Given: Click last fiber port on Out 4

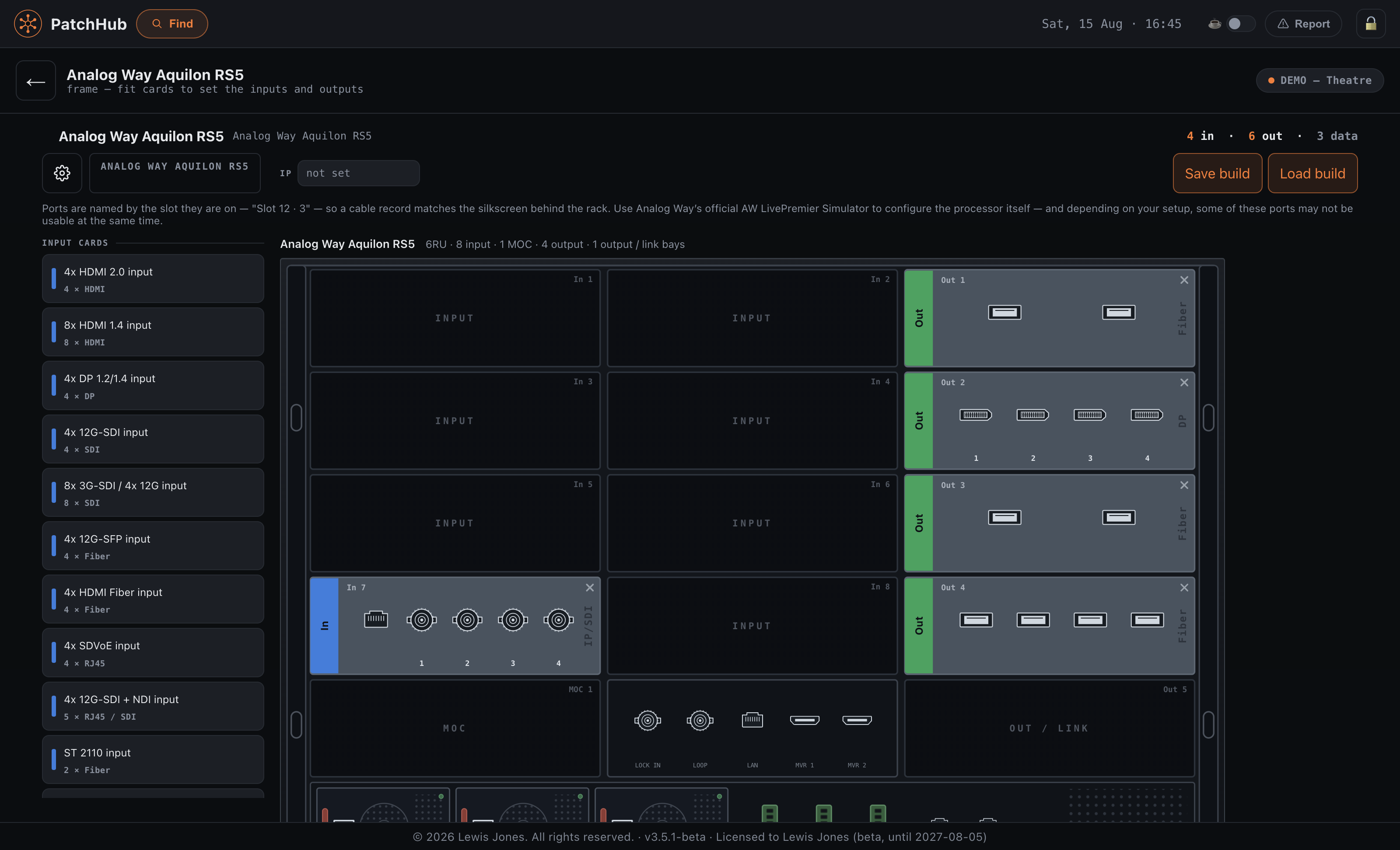Looking at the screenshot, I should click(1147, 620).
